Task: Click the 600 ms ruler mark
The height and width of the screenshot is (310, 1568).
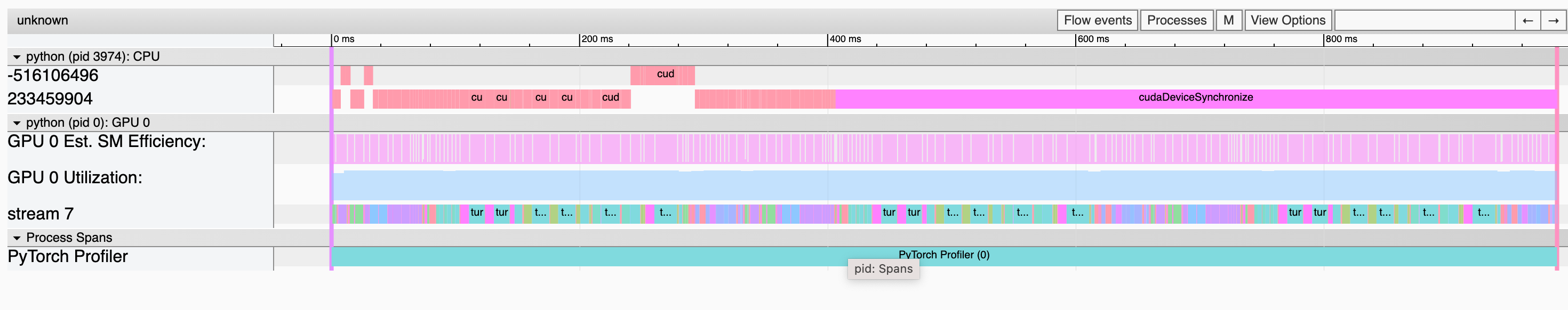Action: tap(1093, 39)
